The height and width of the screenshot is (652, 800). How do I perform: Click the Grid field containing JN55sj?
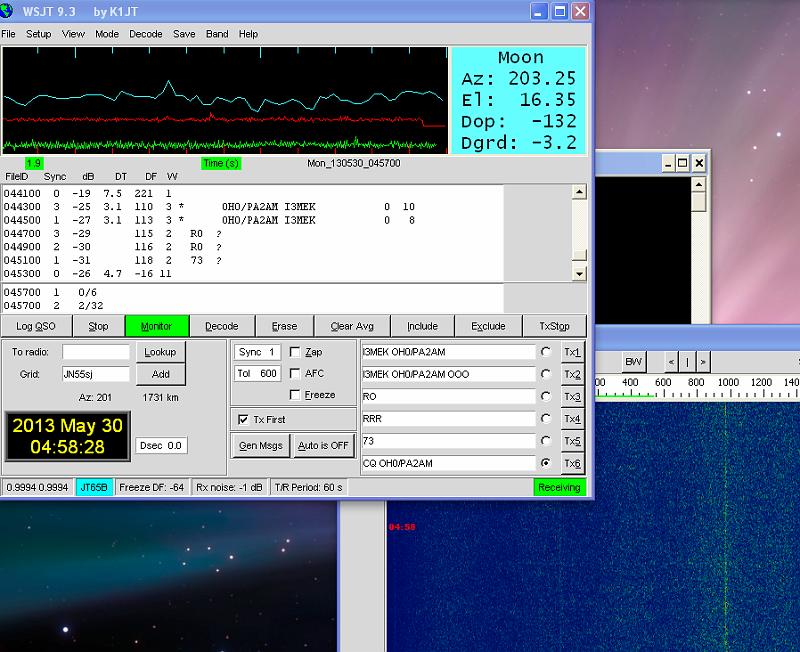[96, 374]
